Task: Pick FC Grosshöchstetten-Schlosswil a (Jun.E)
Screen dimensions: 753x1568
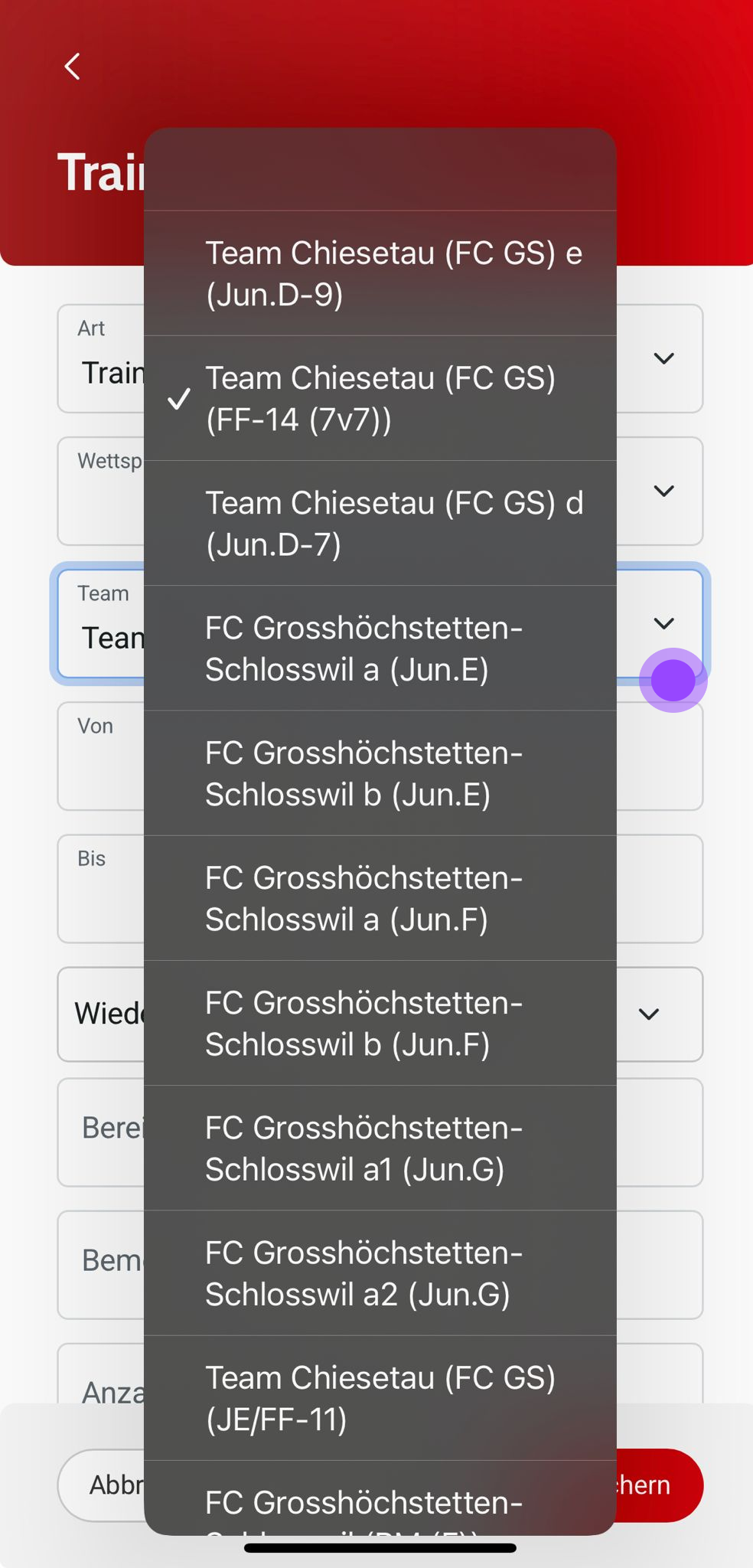Action: [380, 648]
